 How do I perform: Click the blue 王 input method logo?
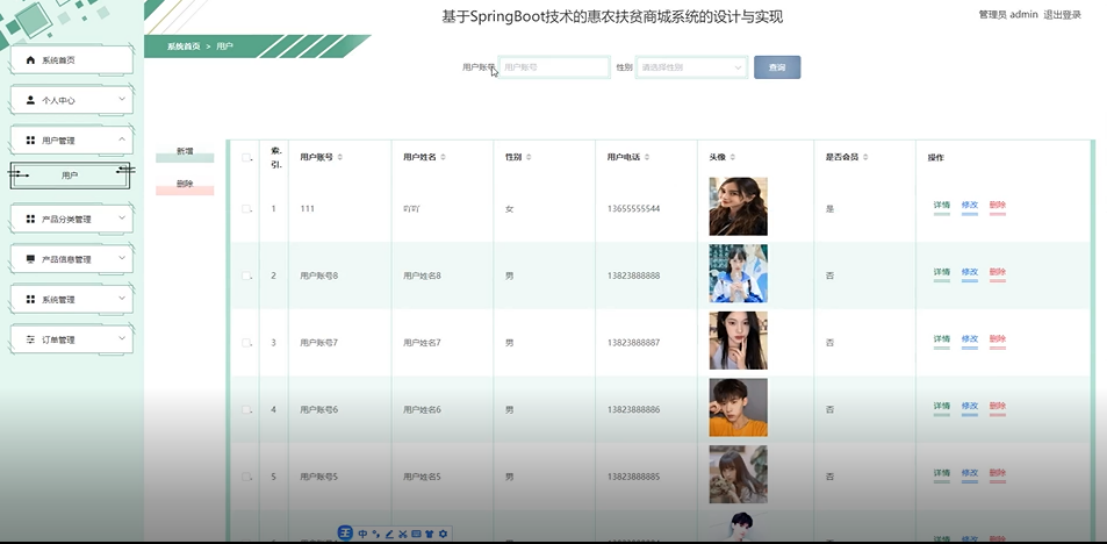pyautogui.click(x=346, y=533)
